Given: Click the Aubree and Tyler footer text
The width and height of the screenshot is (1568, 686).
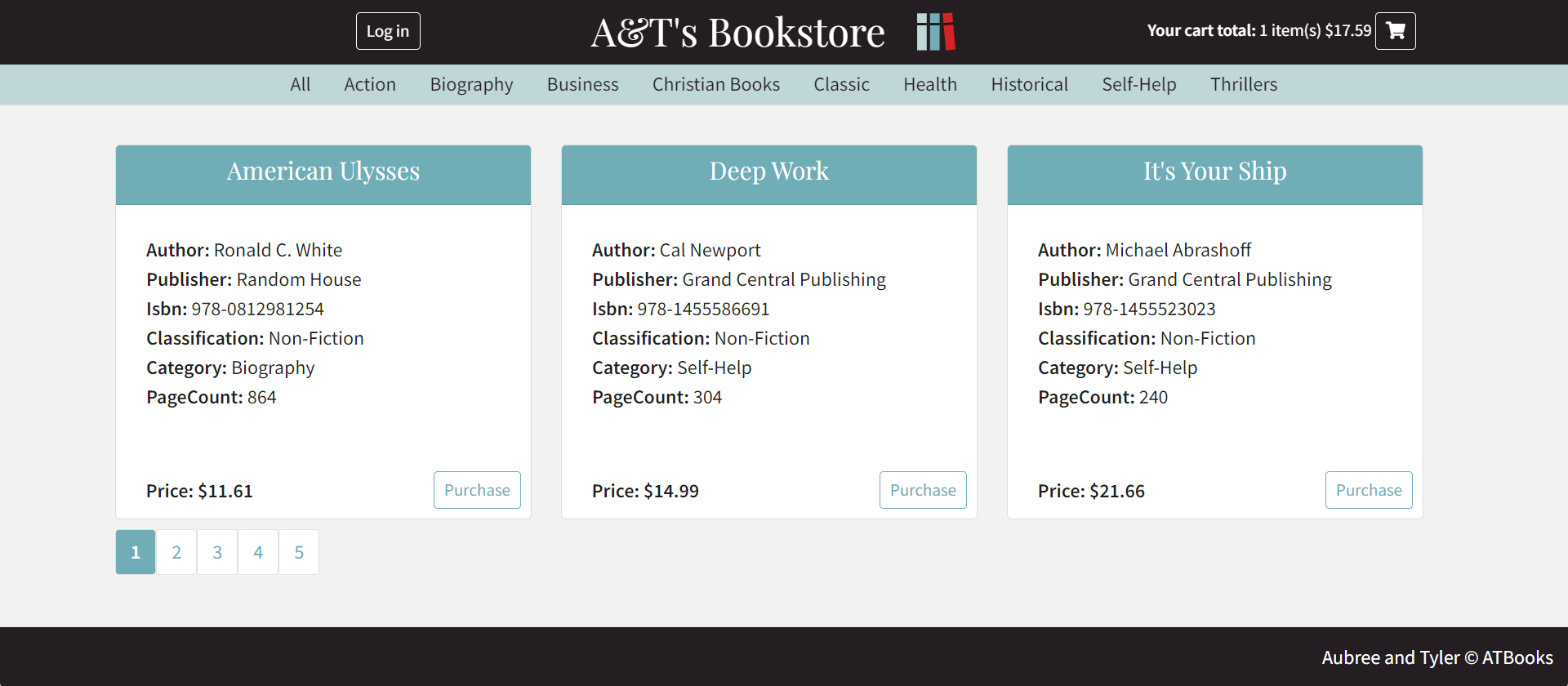Looking at the screenshot, I should 1437,657.
